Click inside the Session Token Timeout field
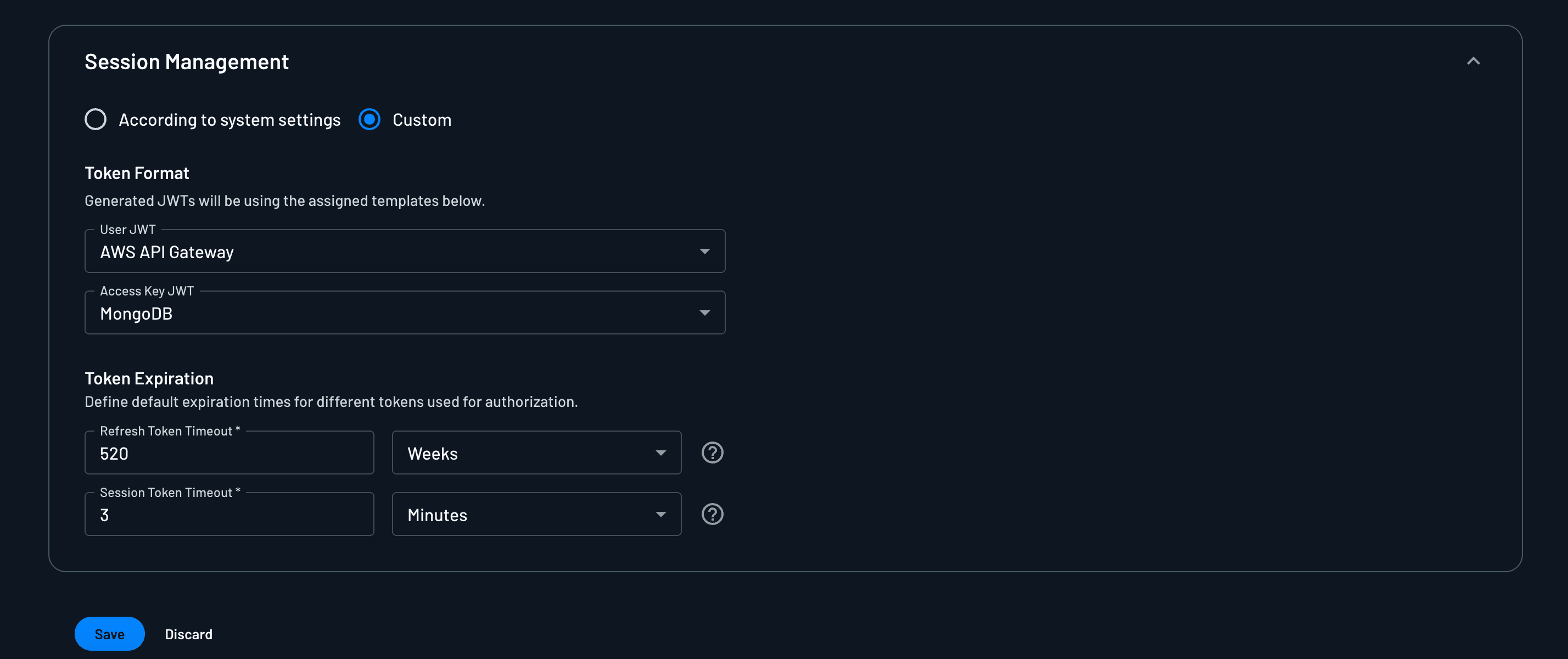This screenshot has height=659, width=1568. [229, 514]
